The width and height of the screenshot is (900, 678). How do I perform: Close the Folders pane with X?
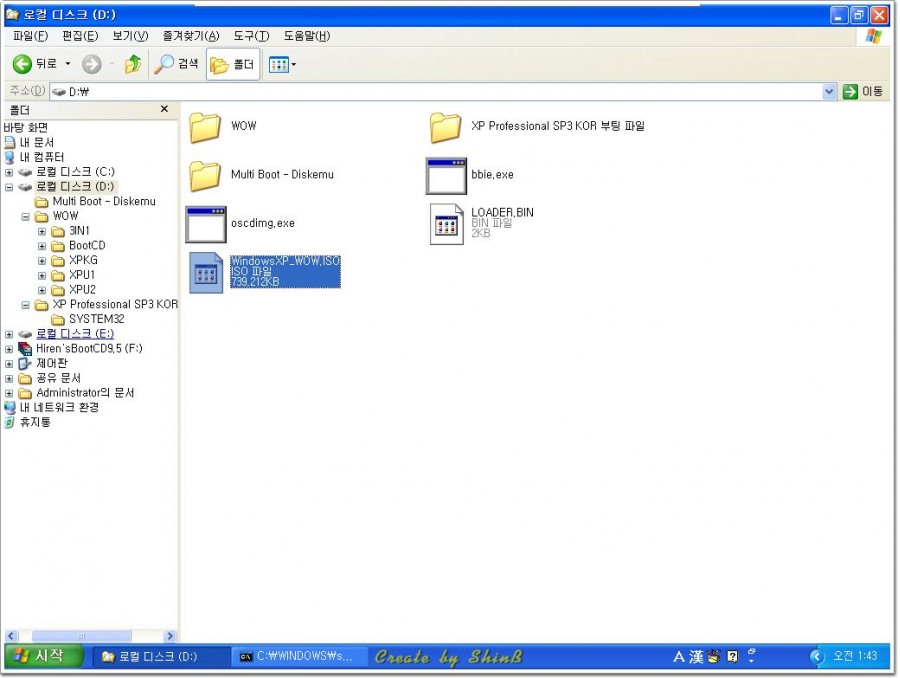[x=164, y=109]
